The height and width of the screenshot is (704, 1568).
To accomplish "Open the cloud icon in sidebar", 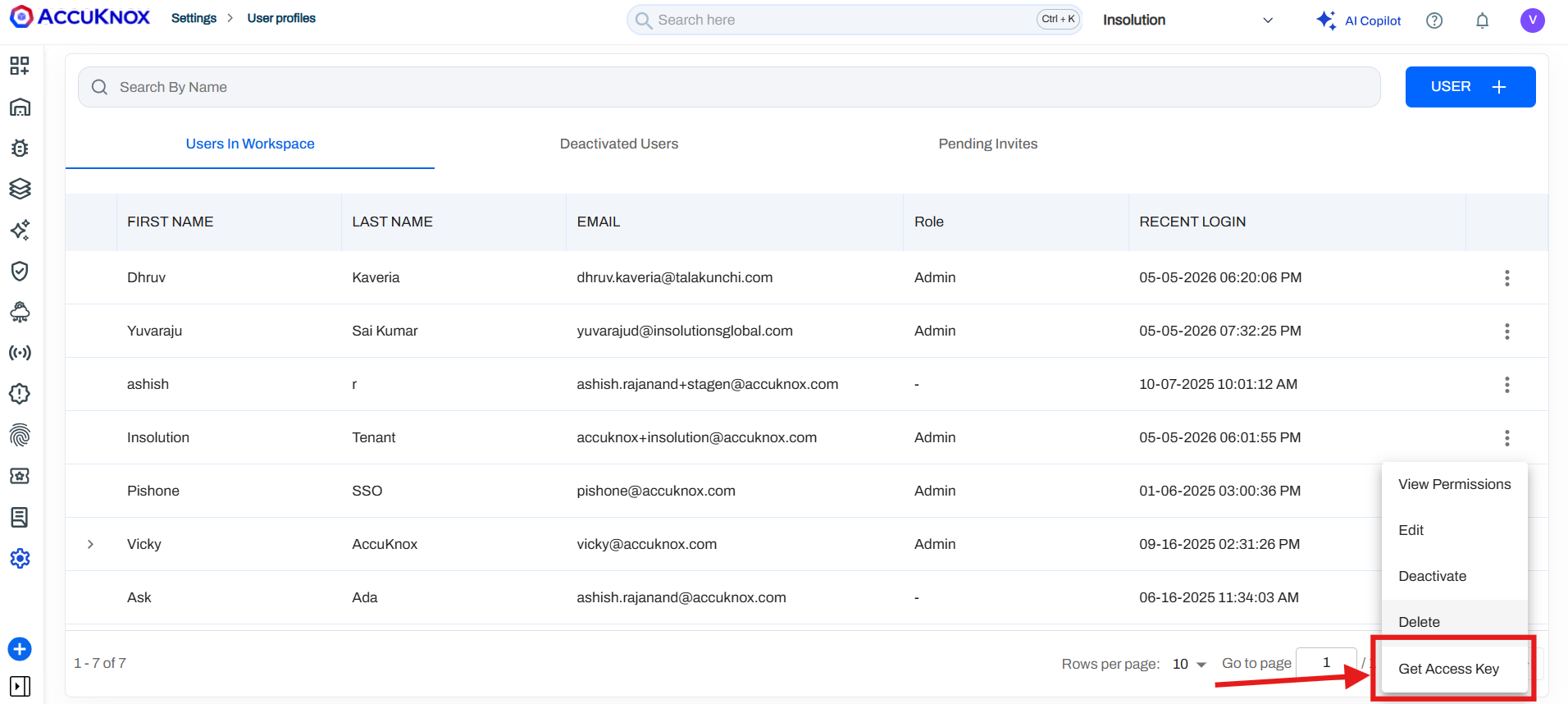I will pos(20,312).
